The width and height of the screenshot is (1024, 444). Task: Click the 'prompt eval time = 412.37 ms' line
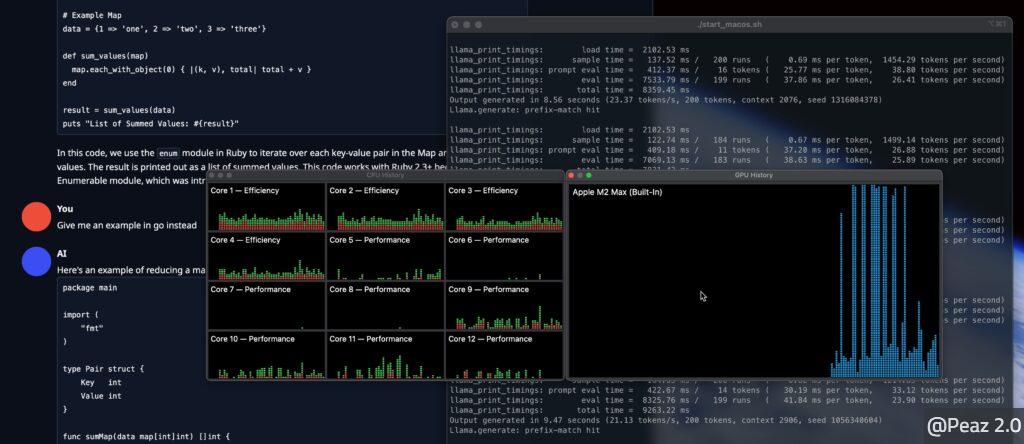(x=727, y=70)
